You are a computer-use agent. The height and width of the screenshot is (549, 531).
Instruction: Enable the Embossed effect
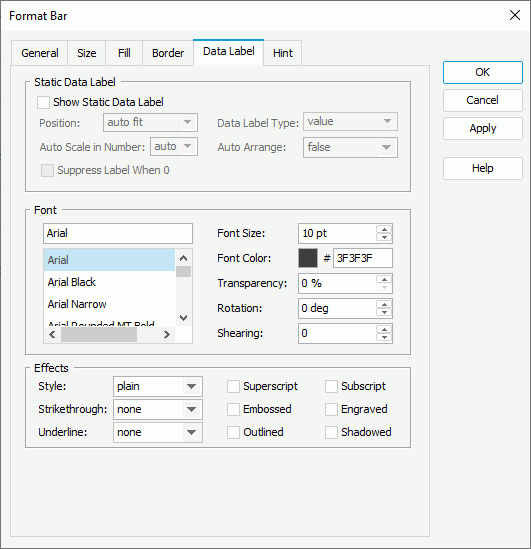coord(233,409)
